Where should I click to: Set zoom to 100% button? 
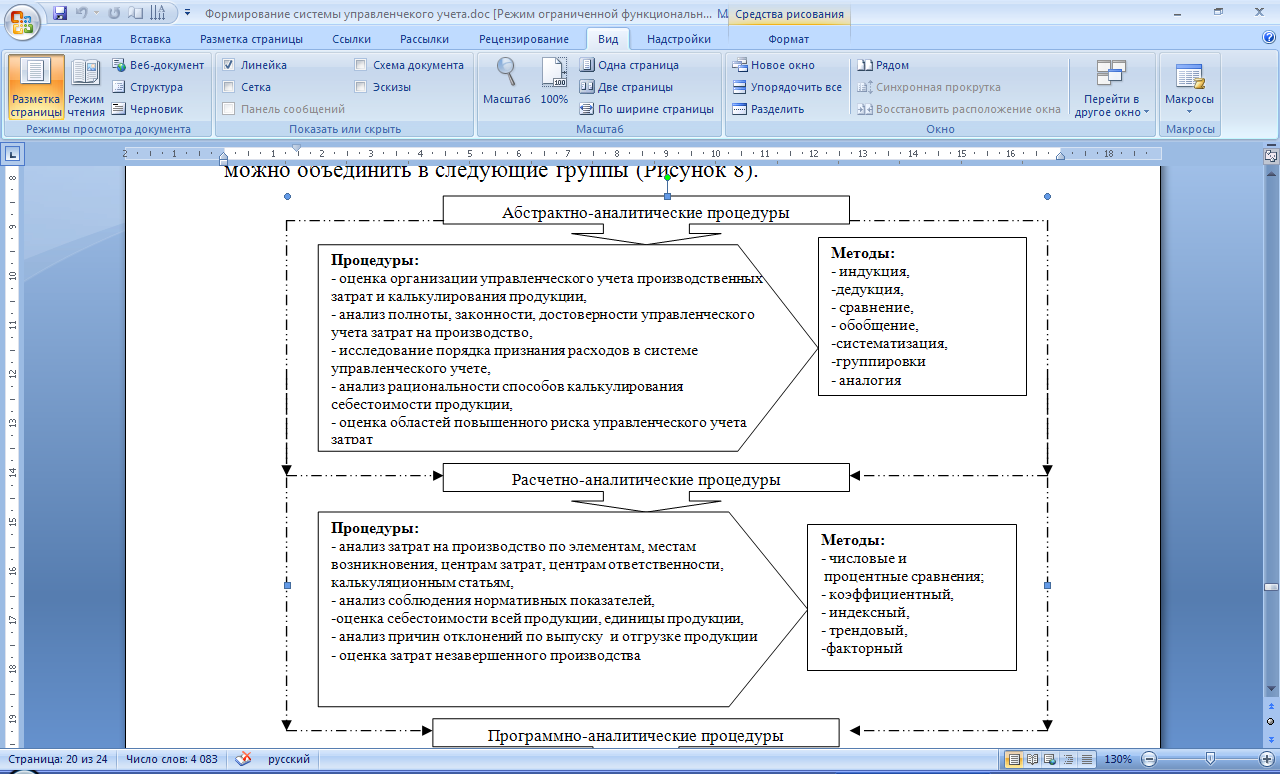[x=554, y=81]
